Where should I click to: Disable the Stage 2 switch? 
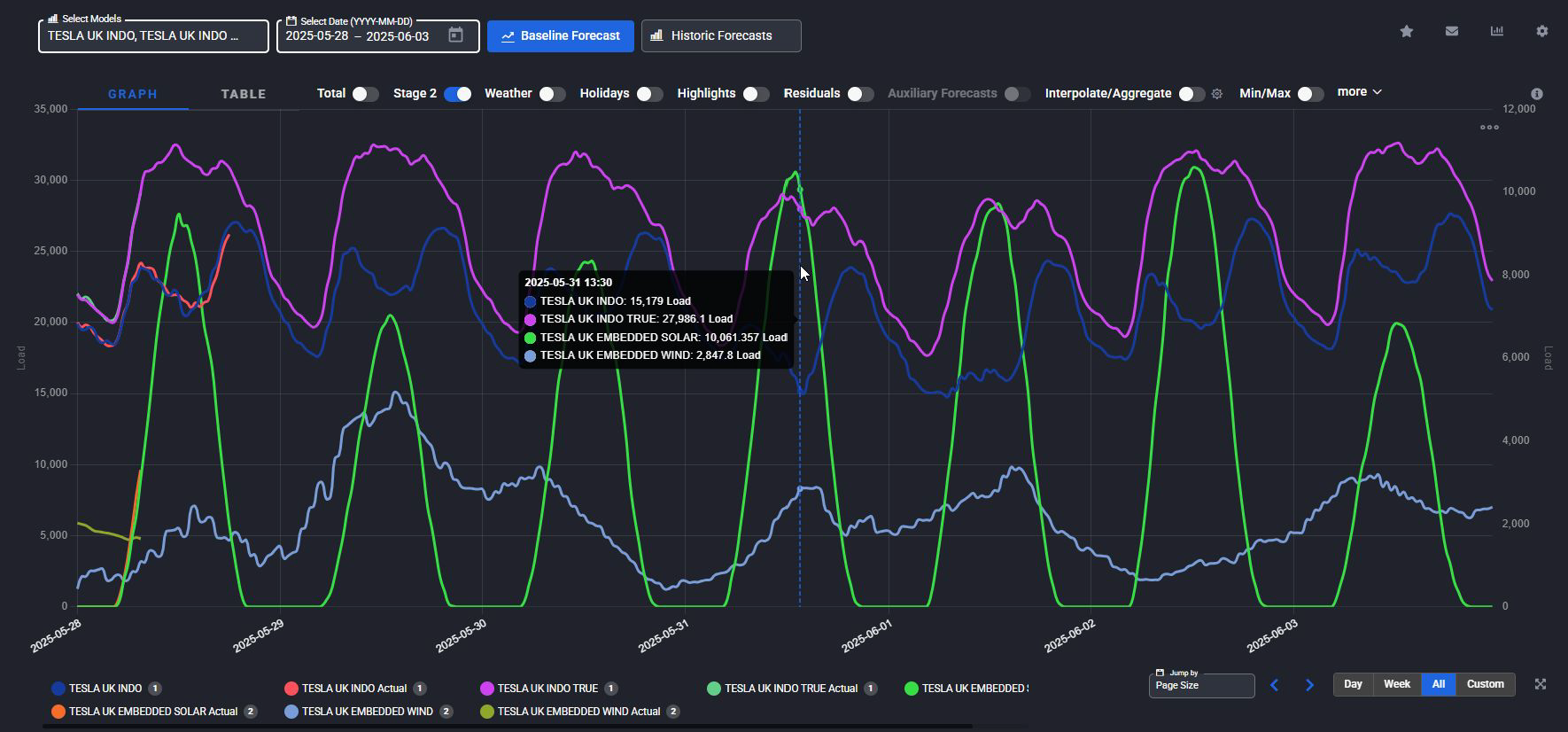[x=458, y=94]
